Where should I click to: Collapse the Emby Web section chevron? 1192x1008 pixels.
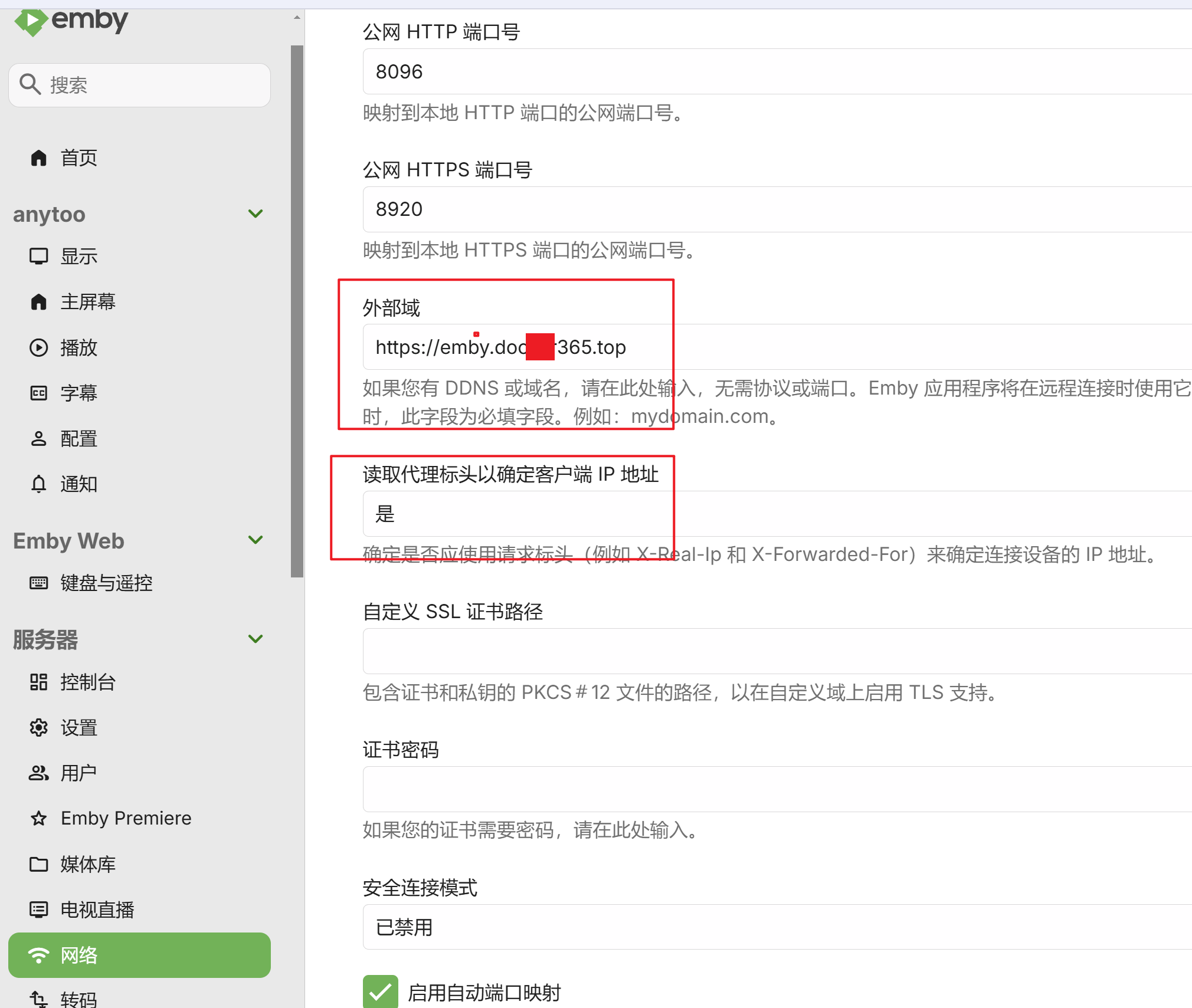pos(256,540)
